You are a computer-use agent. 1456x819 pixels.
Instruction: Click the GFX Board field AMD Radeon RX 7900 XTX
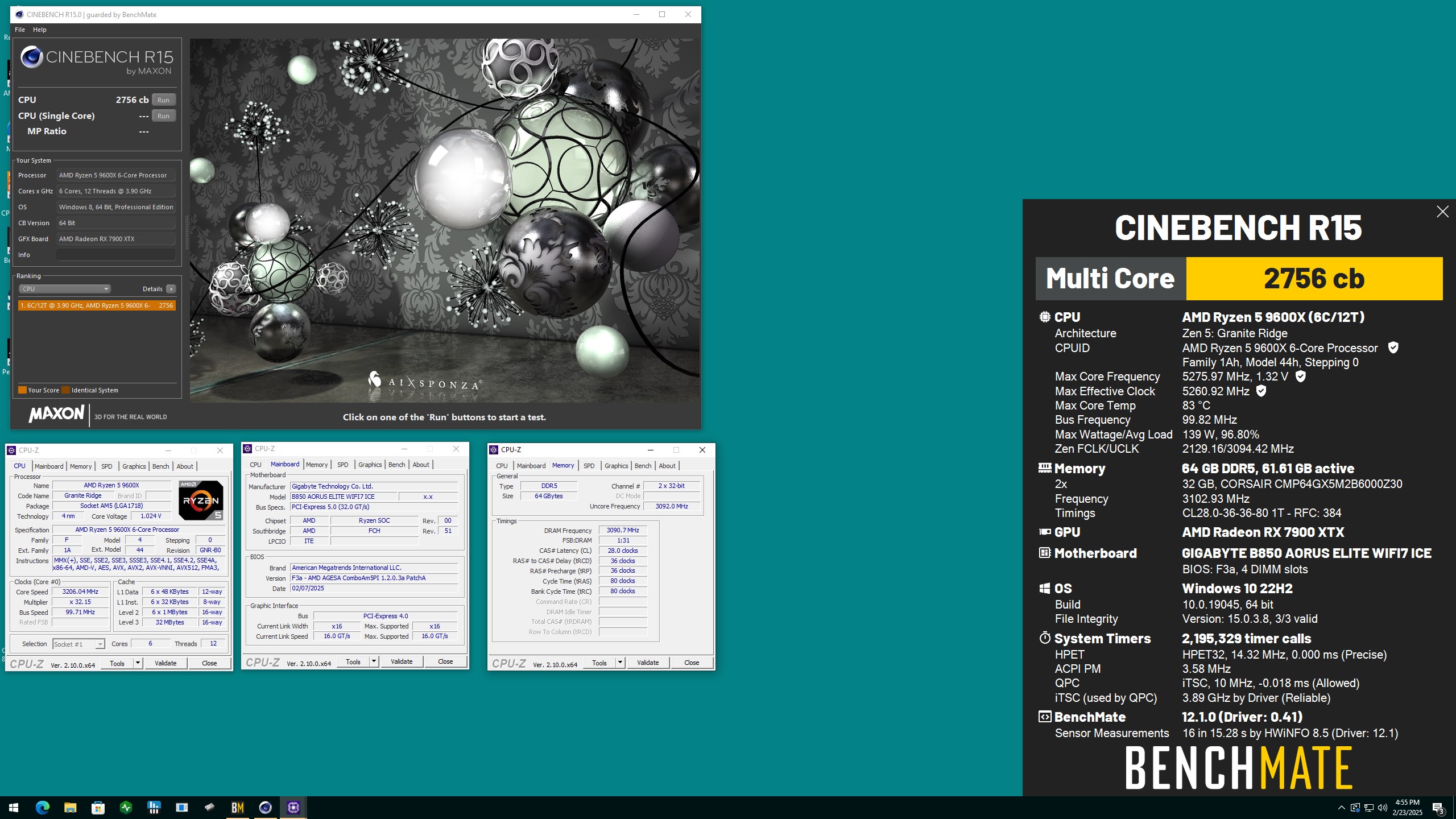(115, 239)
